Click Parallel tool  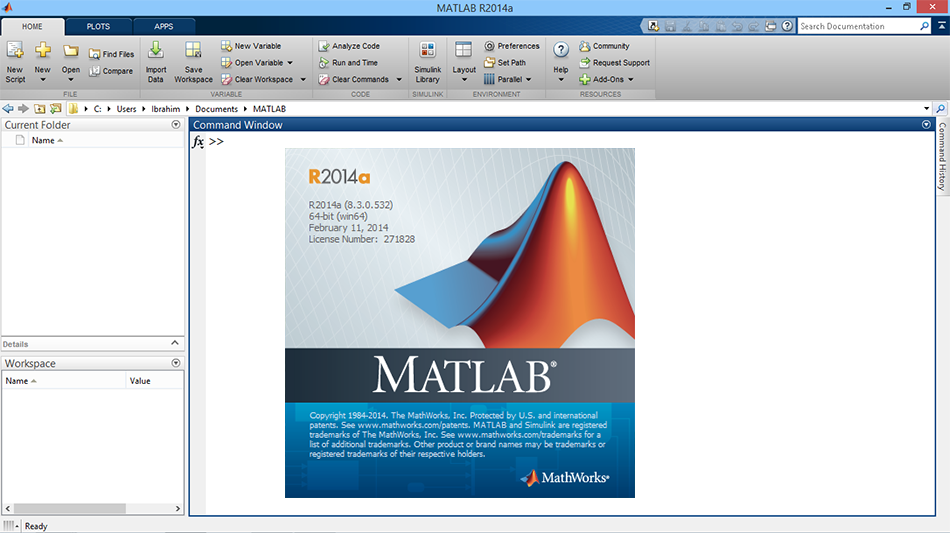tap(503, 79)
